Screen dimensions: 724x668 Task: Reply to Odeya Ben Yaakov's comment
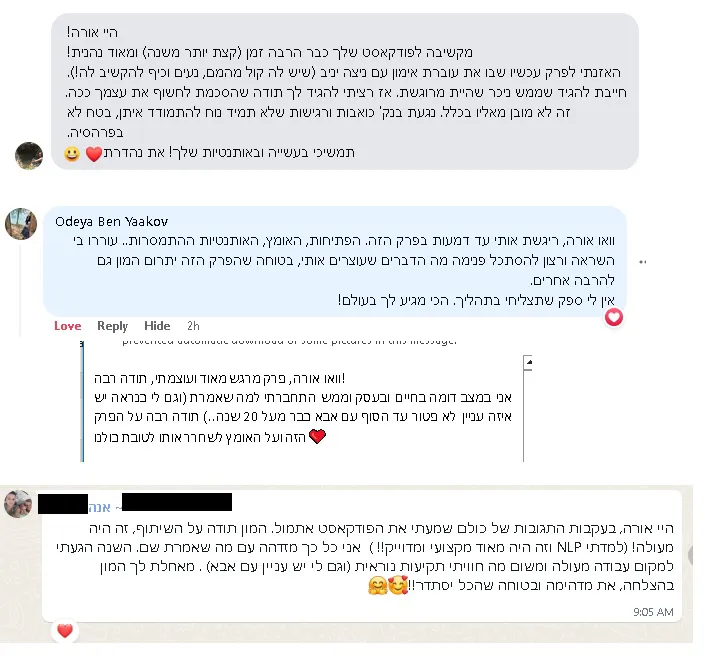click(112, 326)
